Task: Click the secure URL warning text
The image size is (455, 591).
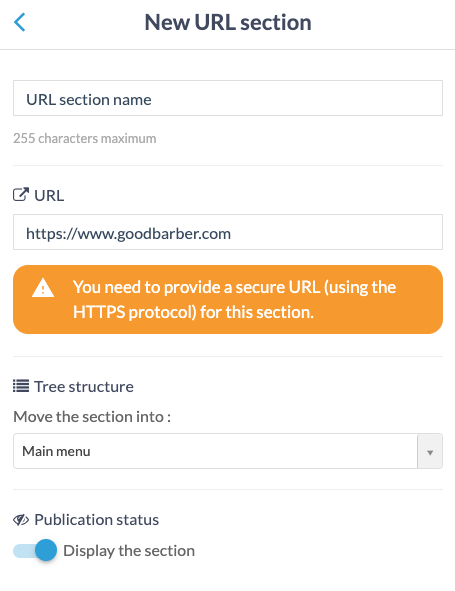Action: pyautogui.click(x=234, y=300)
